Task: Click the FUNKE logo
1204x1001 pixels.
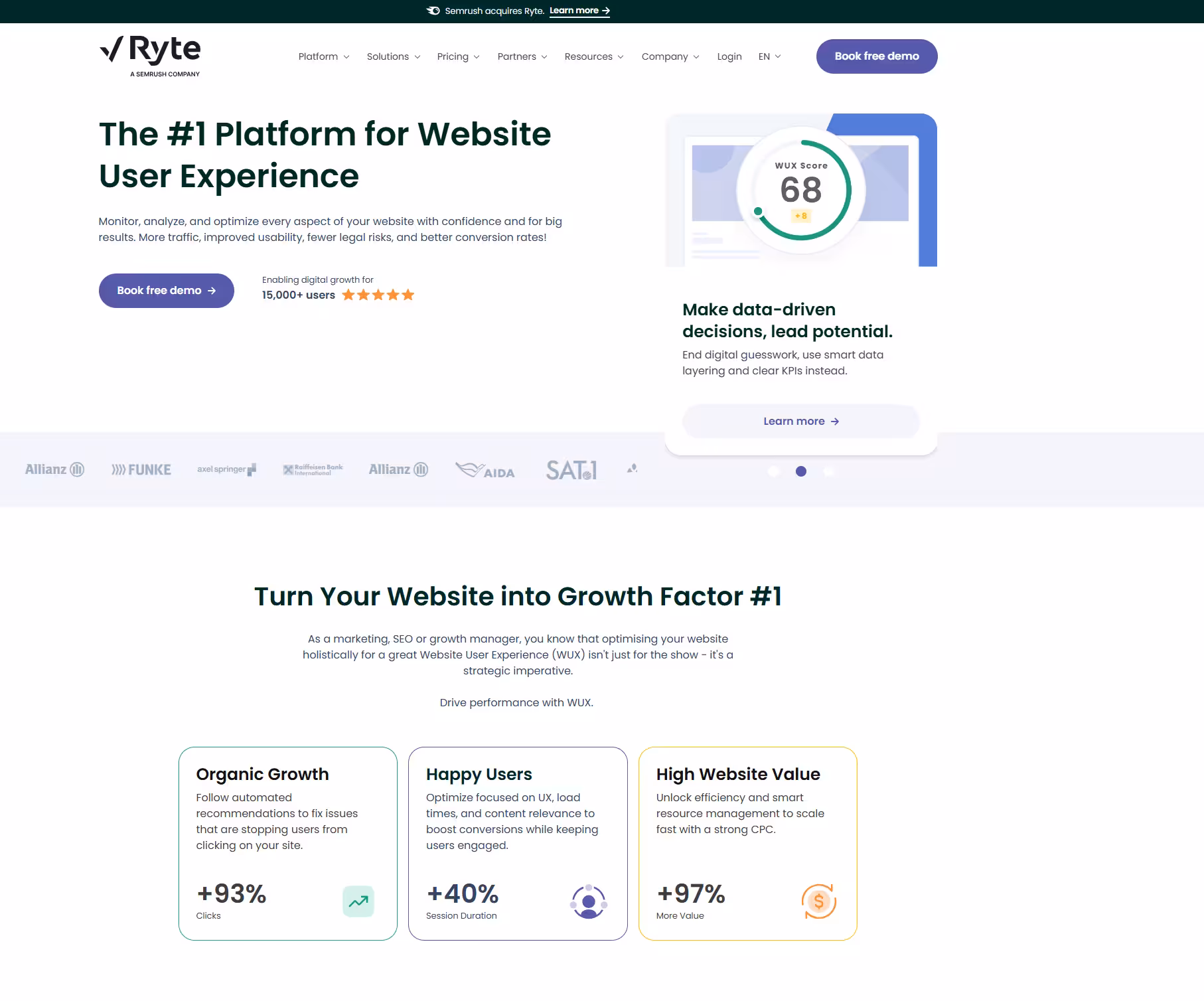Action: coord(141,470)
